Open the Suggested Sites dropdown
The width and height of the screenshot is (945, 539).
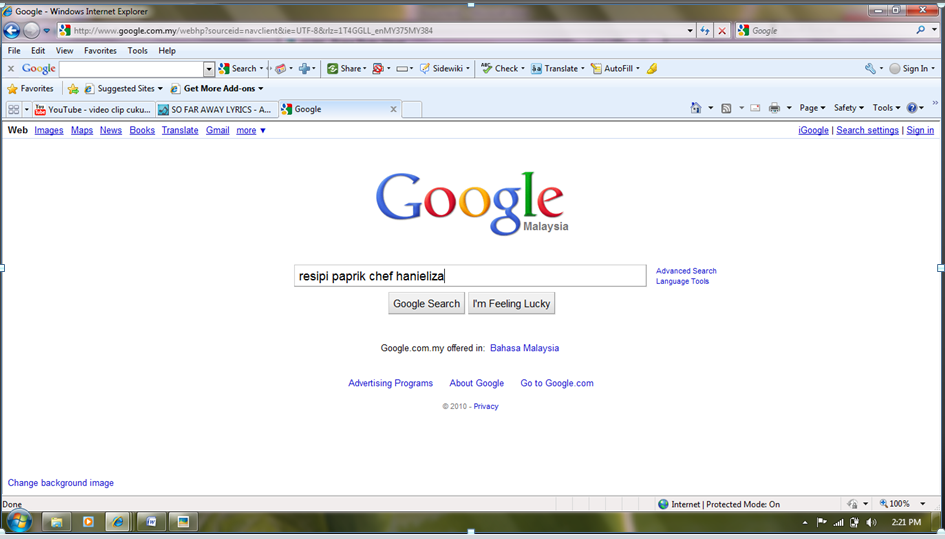click(124, 89)
